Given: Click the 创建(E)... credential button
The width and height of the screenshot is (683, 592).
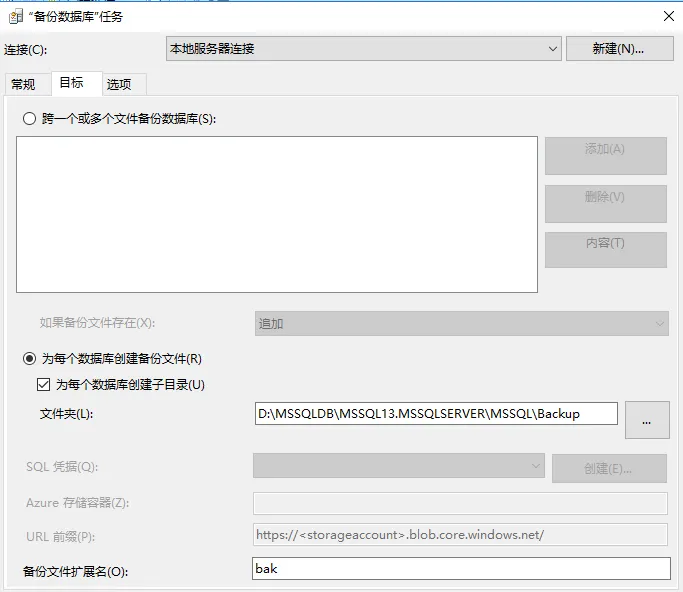Looking at the screenshot, I should pyautogui.click(x=609, y=468).
